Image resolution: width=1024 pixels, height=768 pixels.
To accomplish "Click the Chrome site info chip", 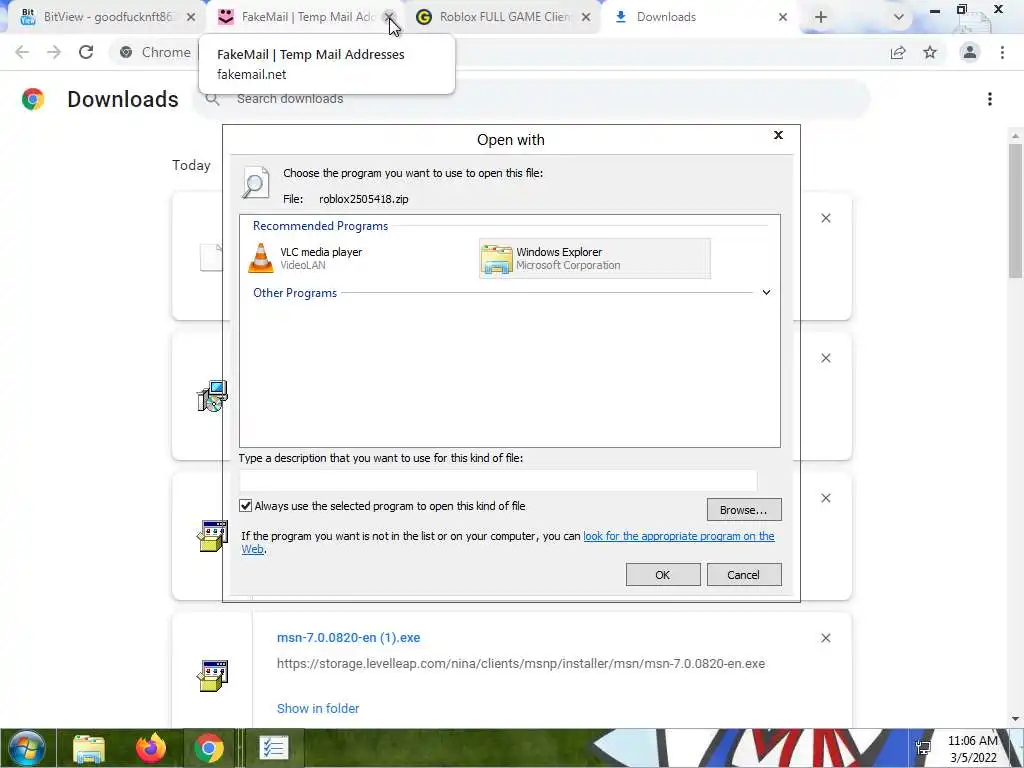I will (155, 52).
